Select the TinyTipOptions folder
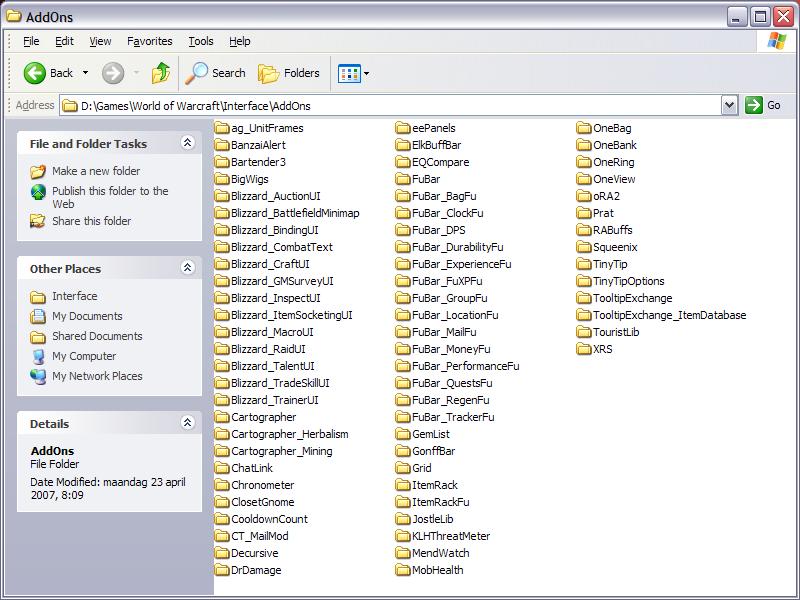Screen dimensions: 800x600 point(628,281)
